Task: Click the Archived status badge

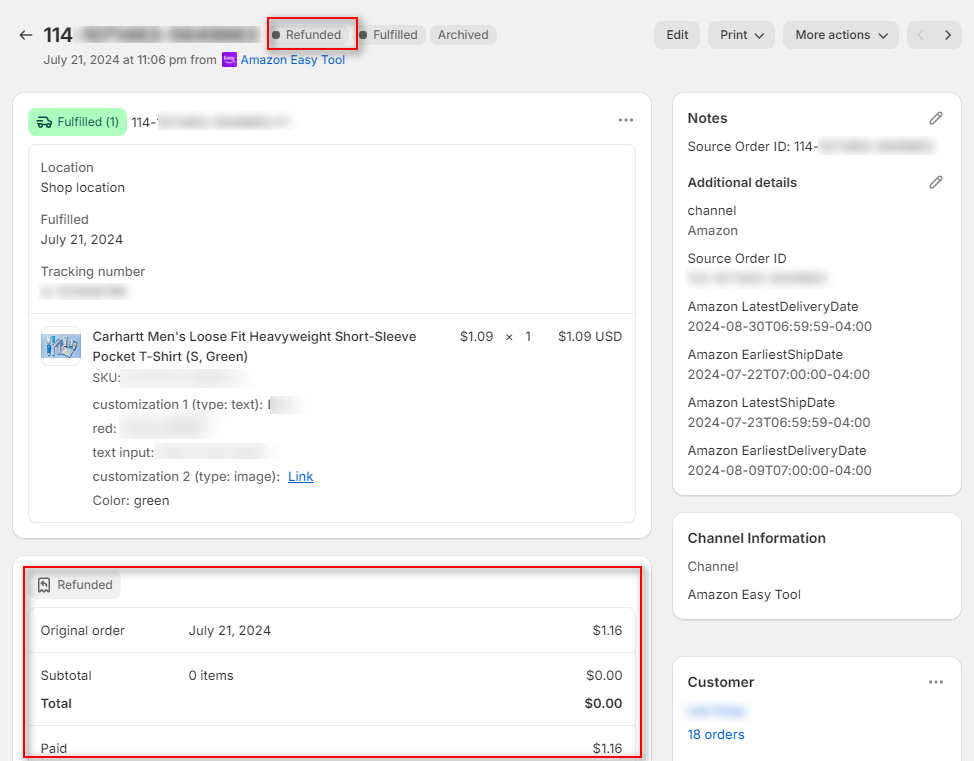Action: point(463,34)
